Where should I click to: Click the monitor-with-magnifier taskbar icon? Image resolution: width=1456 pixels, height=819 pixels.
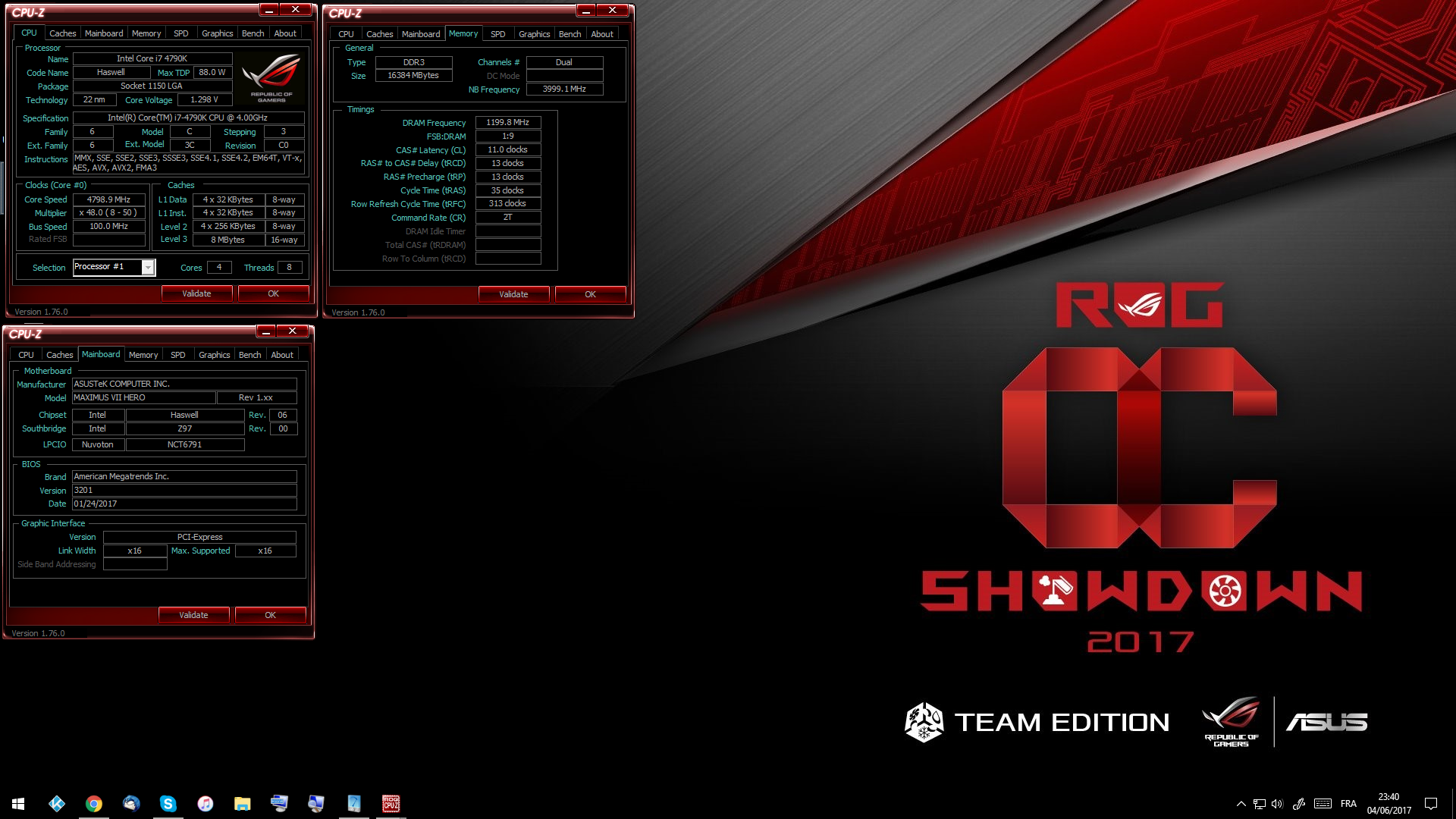click(316, 803)
